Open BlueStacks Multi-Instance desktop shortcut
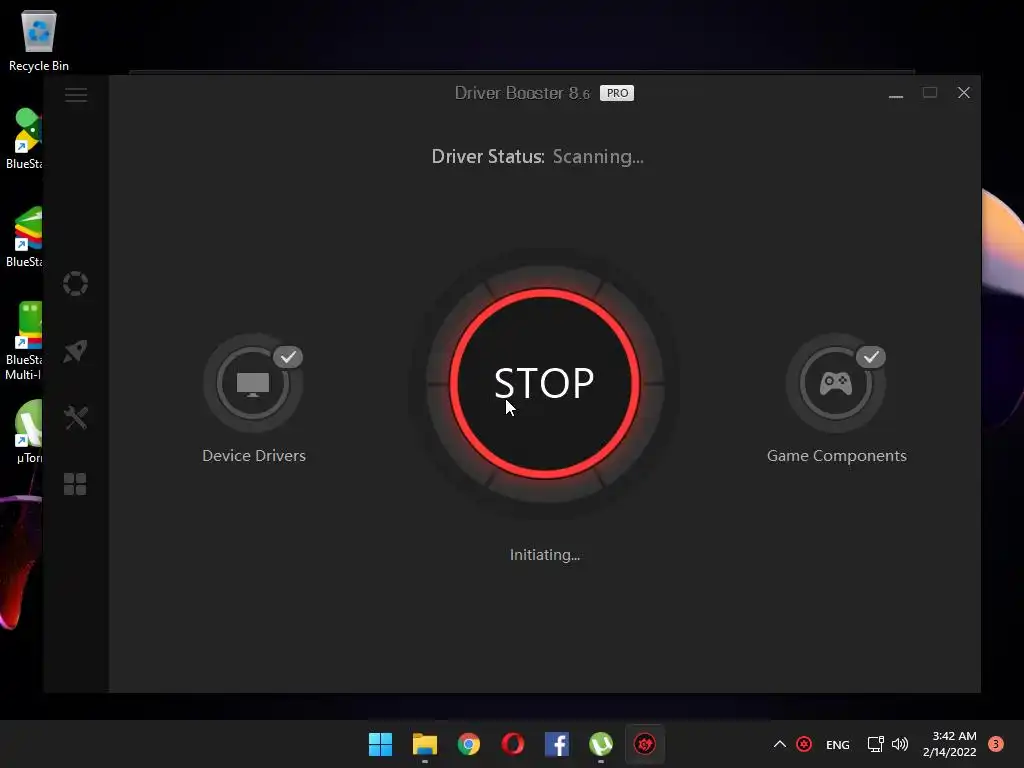The width and height of the screenshot is (1024, 768). 24,341
